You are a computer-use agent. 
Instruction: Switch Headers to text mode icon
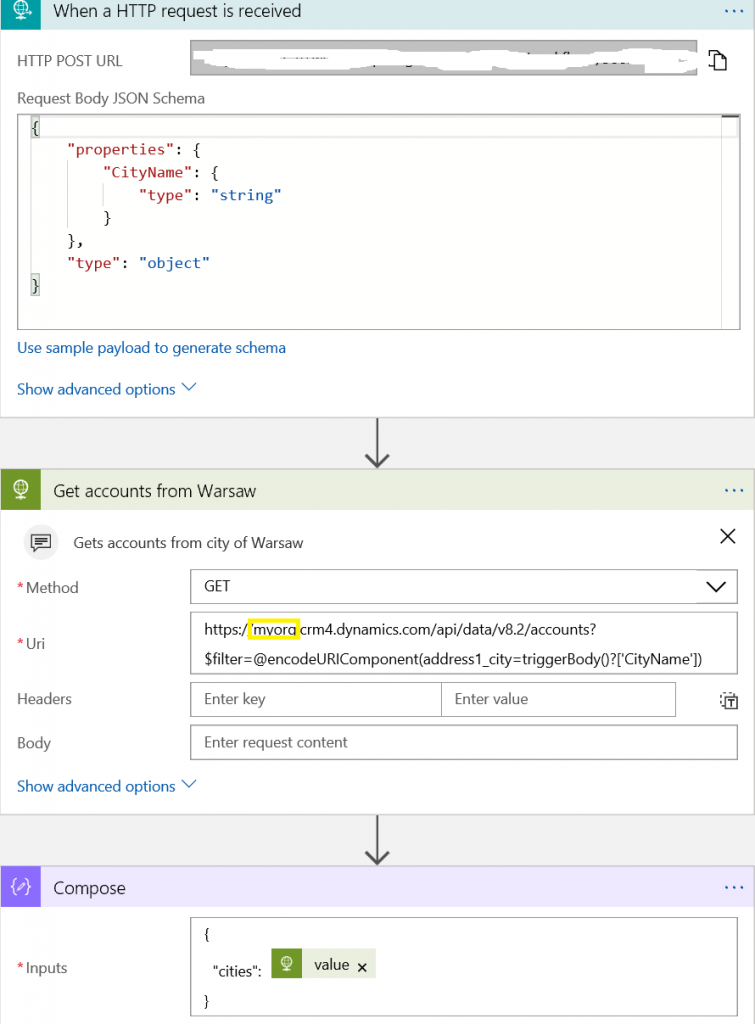[x=728, y=700]
